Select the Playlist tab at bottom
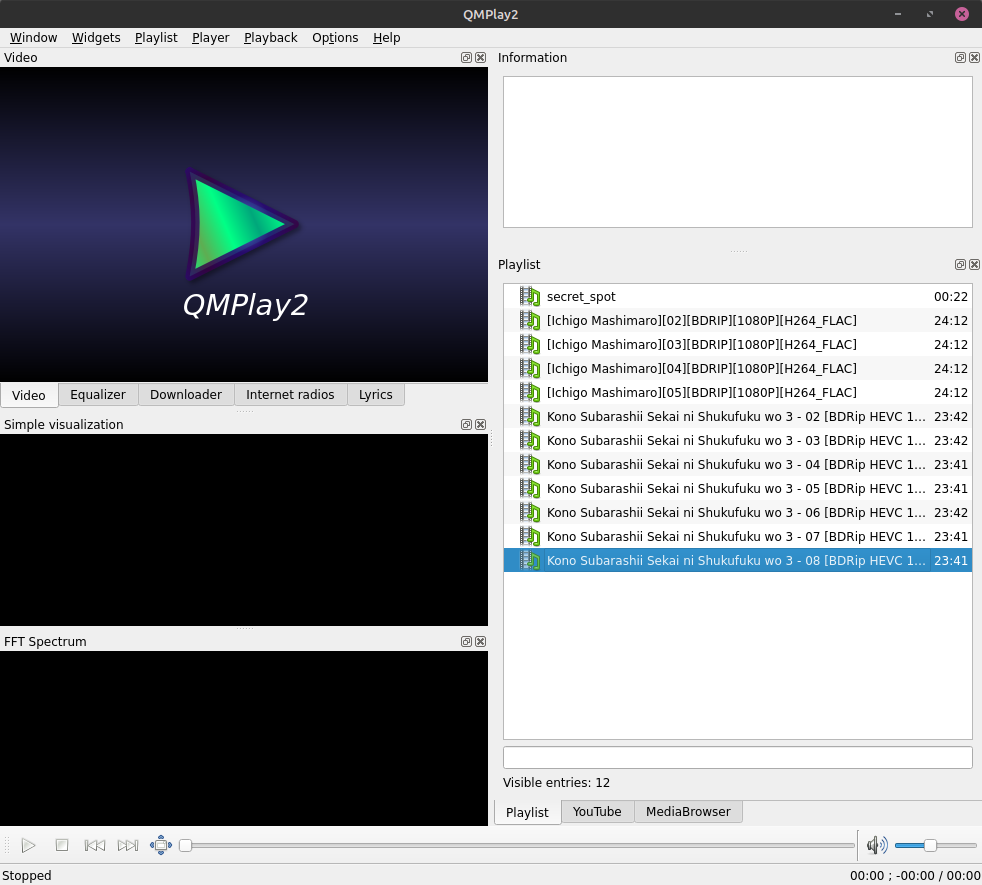Image resolution: width=982 pixels, height=885 pixels. [x=527, y=812]
